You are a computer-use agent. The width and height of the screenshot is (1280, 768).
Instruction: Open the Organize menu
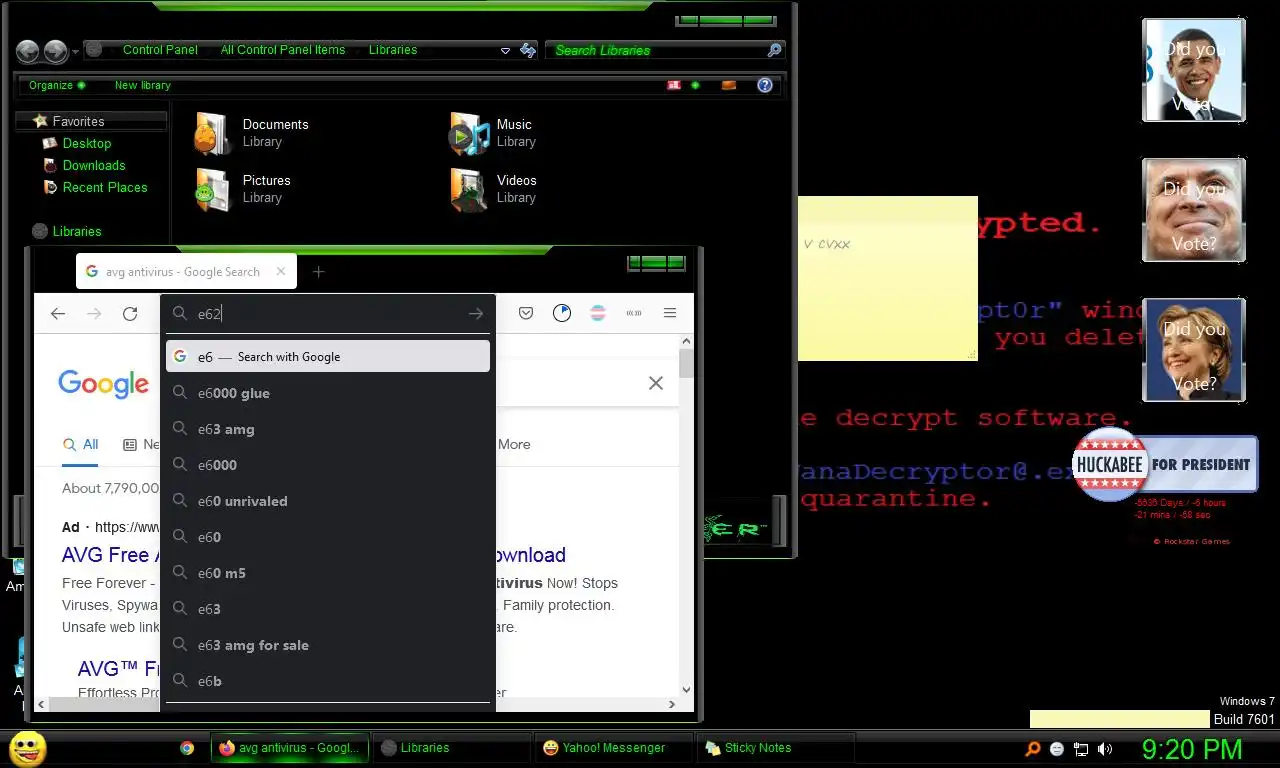click(x=56, y=85)
